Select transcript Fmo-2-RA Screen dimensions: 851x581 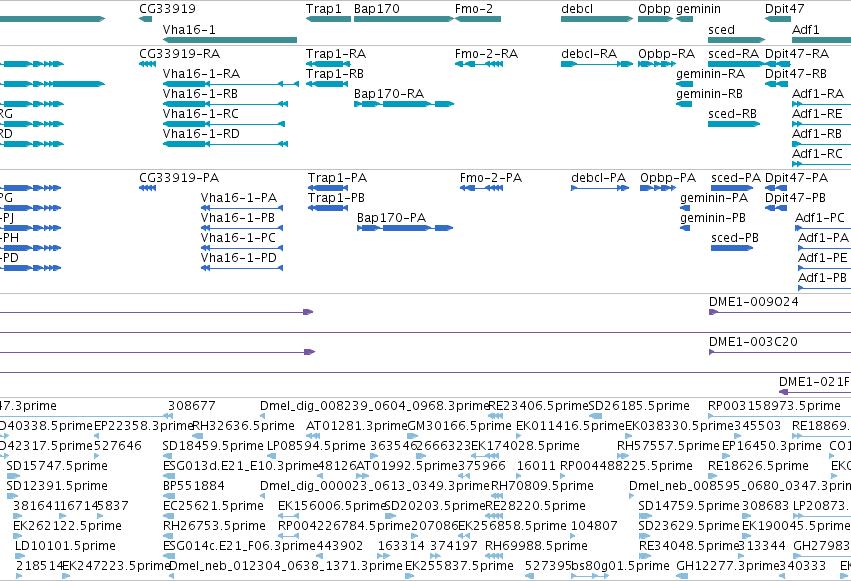[x=479, y=64]
